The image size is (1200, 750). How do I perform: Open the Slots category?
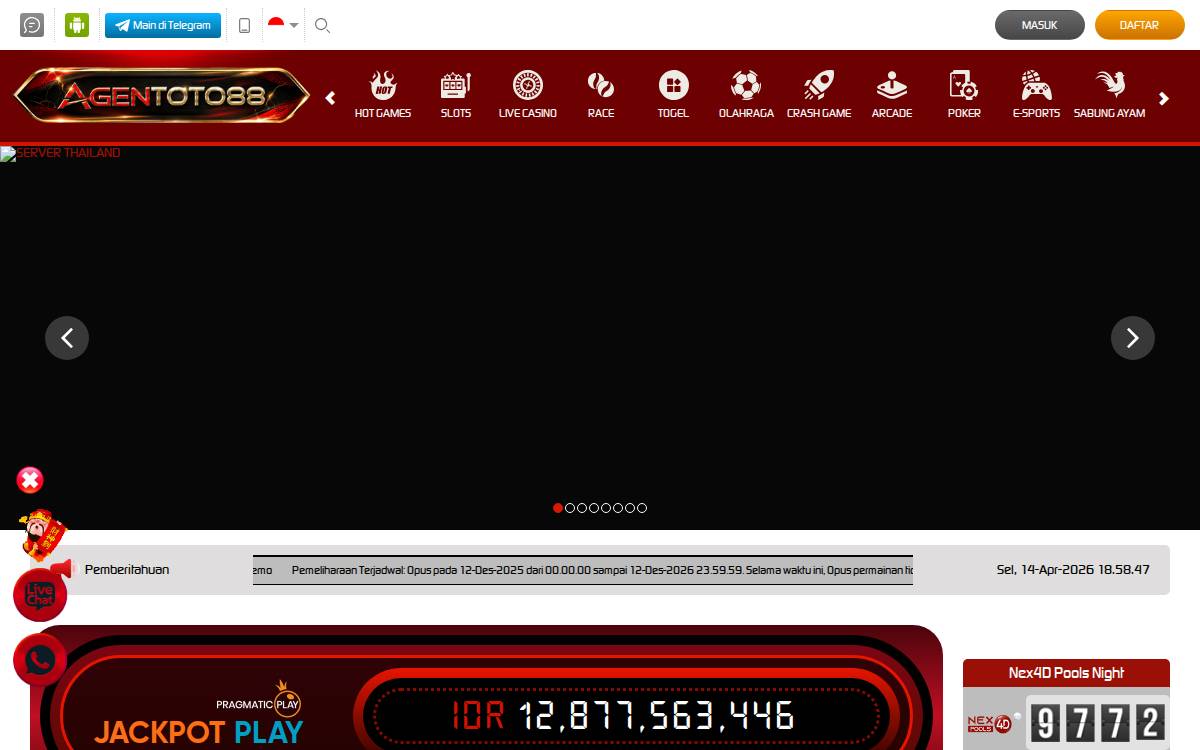click(x=456, y=96)
